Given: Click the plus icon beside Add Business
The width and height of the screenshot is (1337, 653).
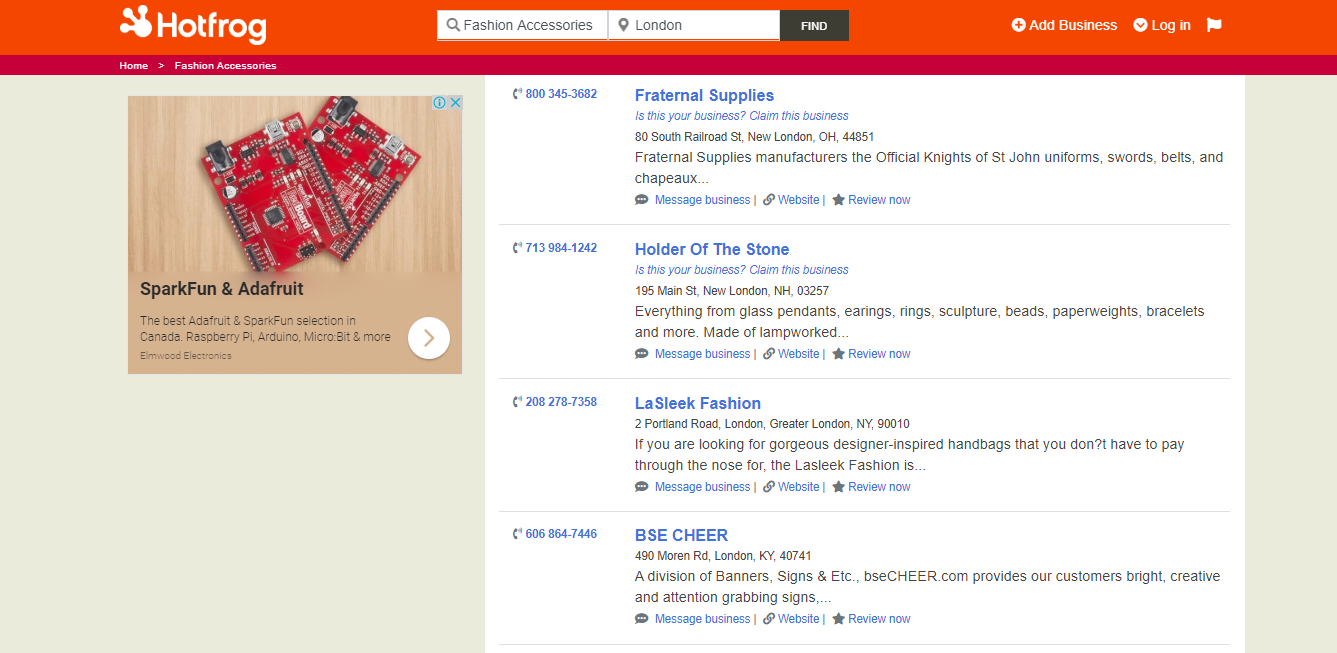Looking at the screenshot, I should 1018,25.
